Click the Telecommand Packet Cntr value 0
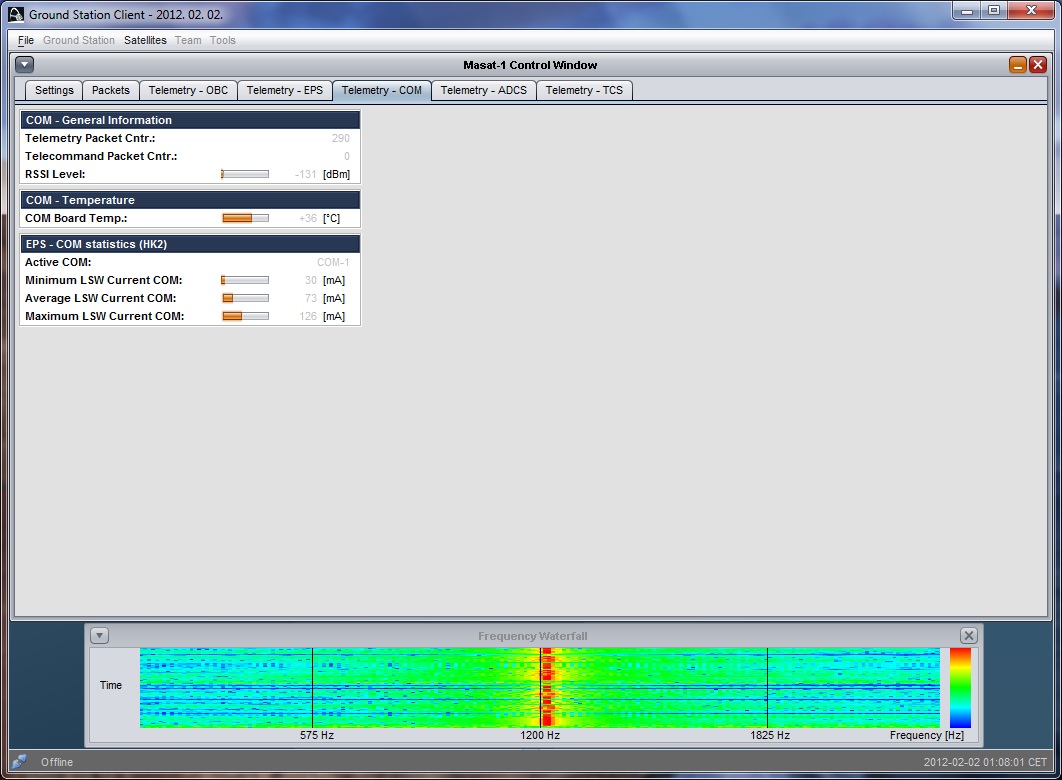 [x=347, y=156]
